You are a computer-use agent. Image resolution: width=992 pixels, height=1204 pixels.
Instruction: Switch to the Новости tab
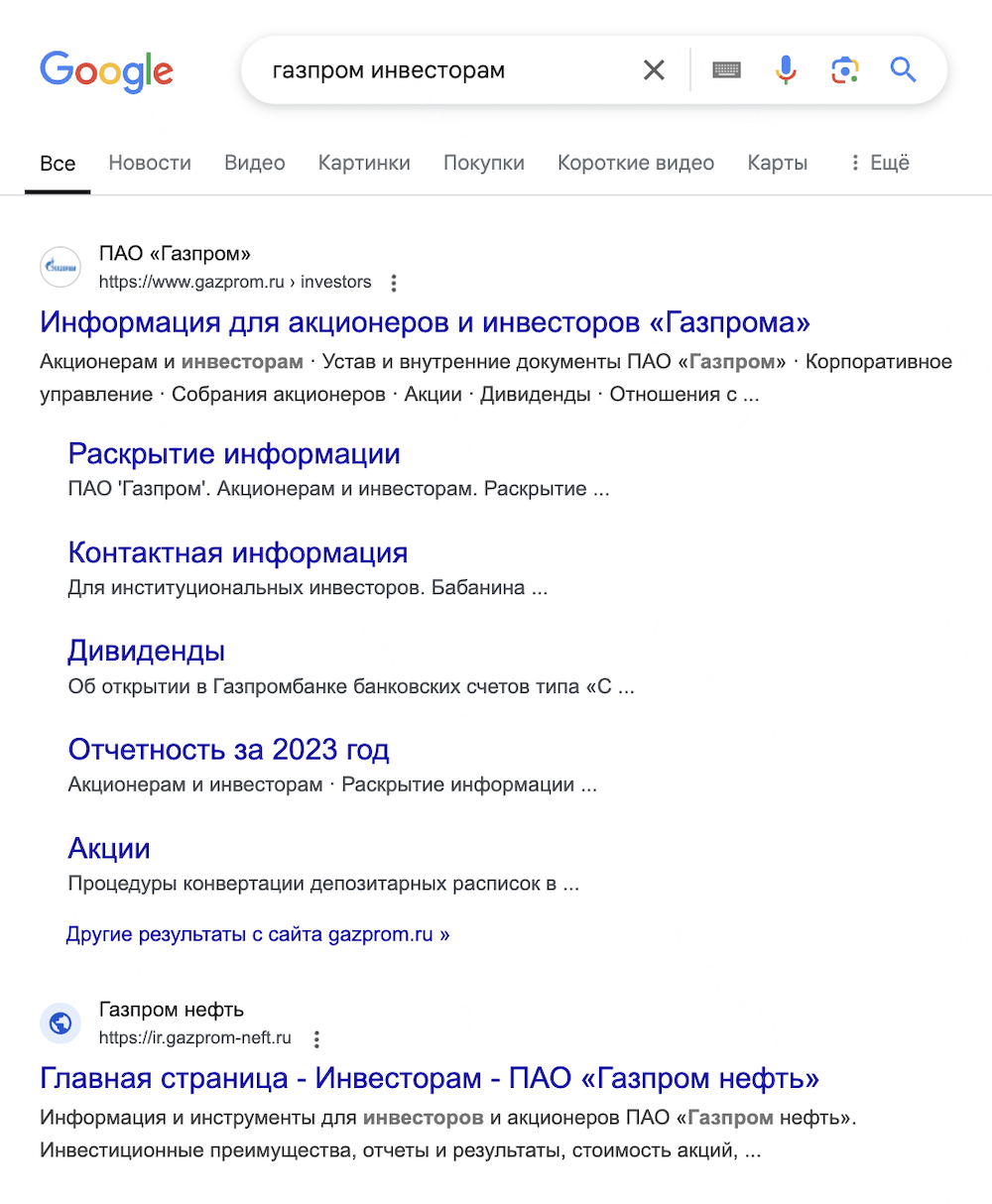point(150,163)
